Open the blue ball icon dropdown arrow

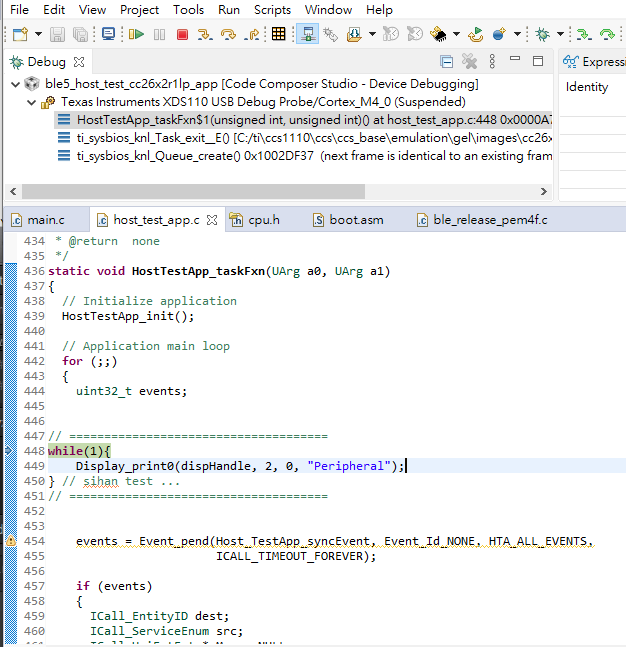point(517,34)
